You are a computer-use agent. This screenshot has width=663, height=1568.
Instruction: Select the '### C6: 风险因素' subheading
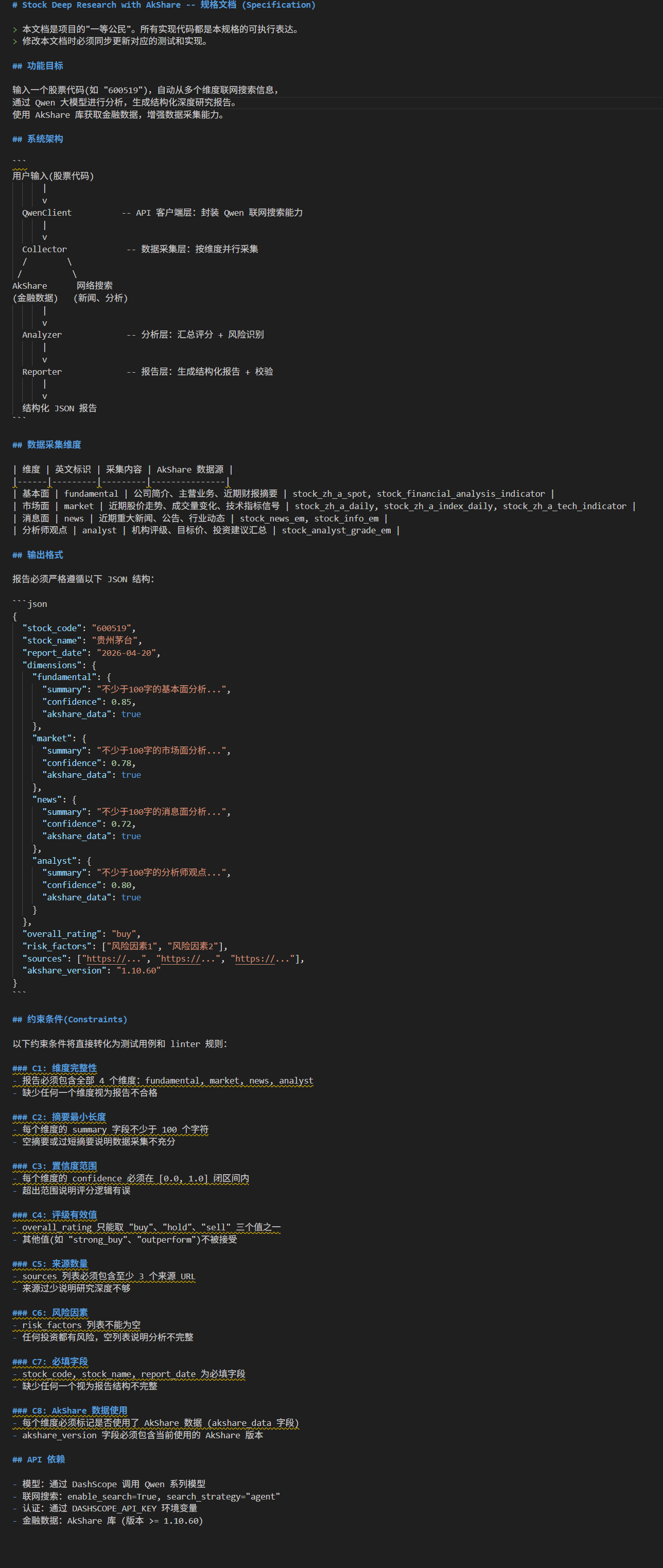coord(50,1312)
